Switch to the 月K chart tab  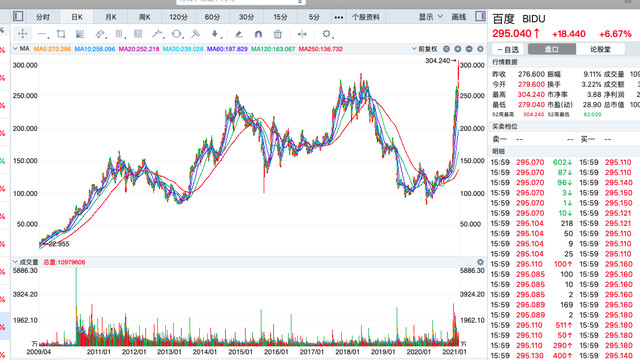tap(111, 17)
